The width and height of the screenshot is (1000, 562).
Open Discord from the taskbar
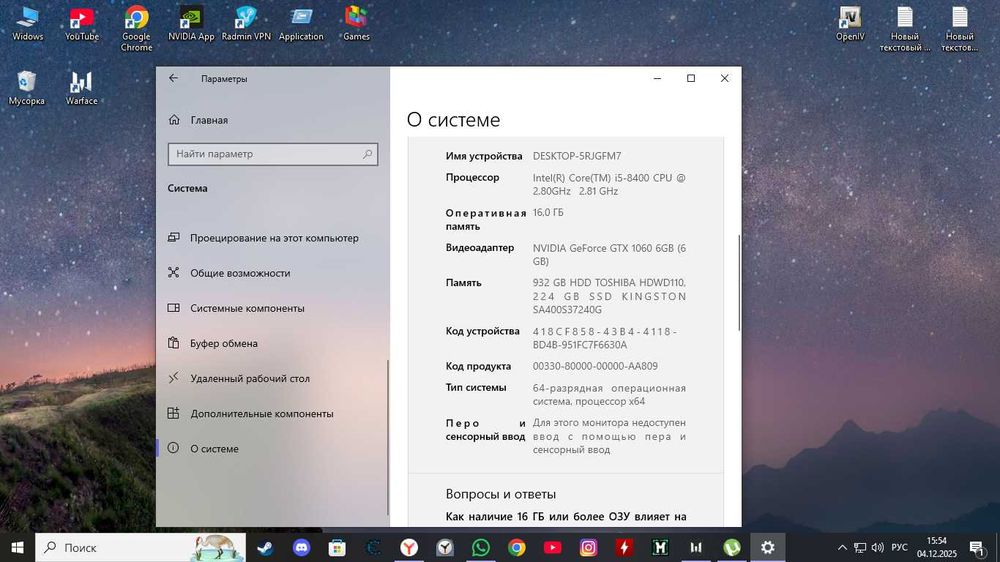pos(301,547)
